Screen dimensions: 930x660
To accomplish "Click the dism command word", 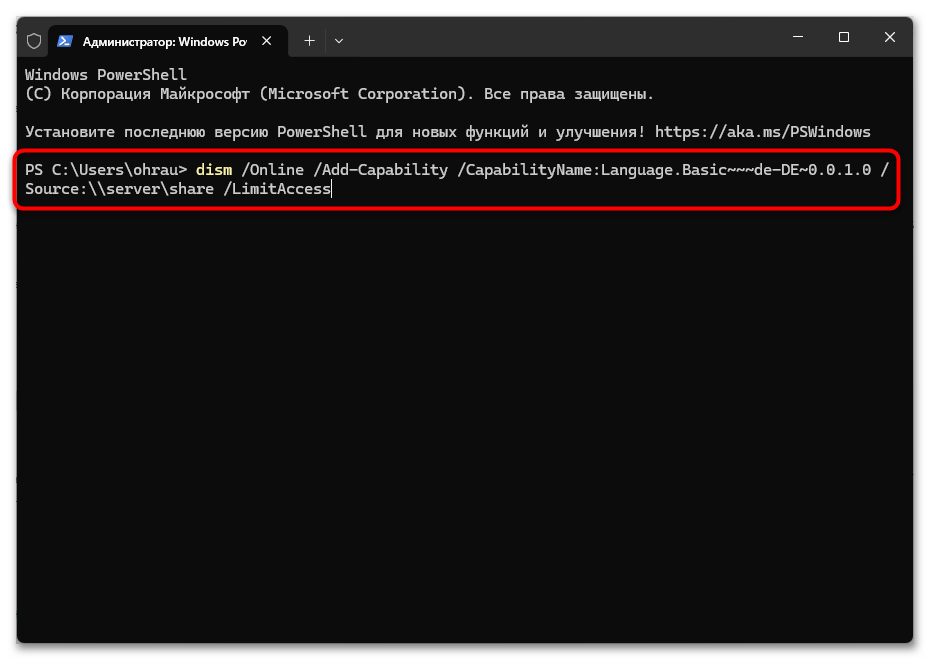I will click(214, 170).
